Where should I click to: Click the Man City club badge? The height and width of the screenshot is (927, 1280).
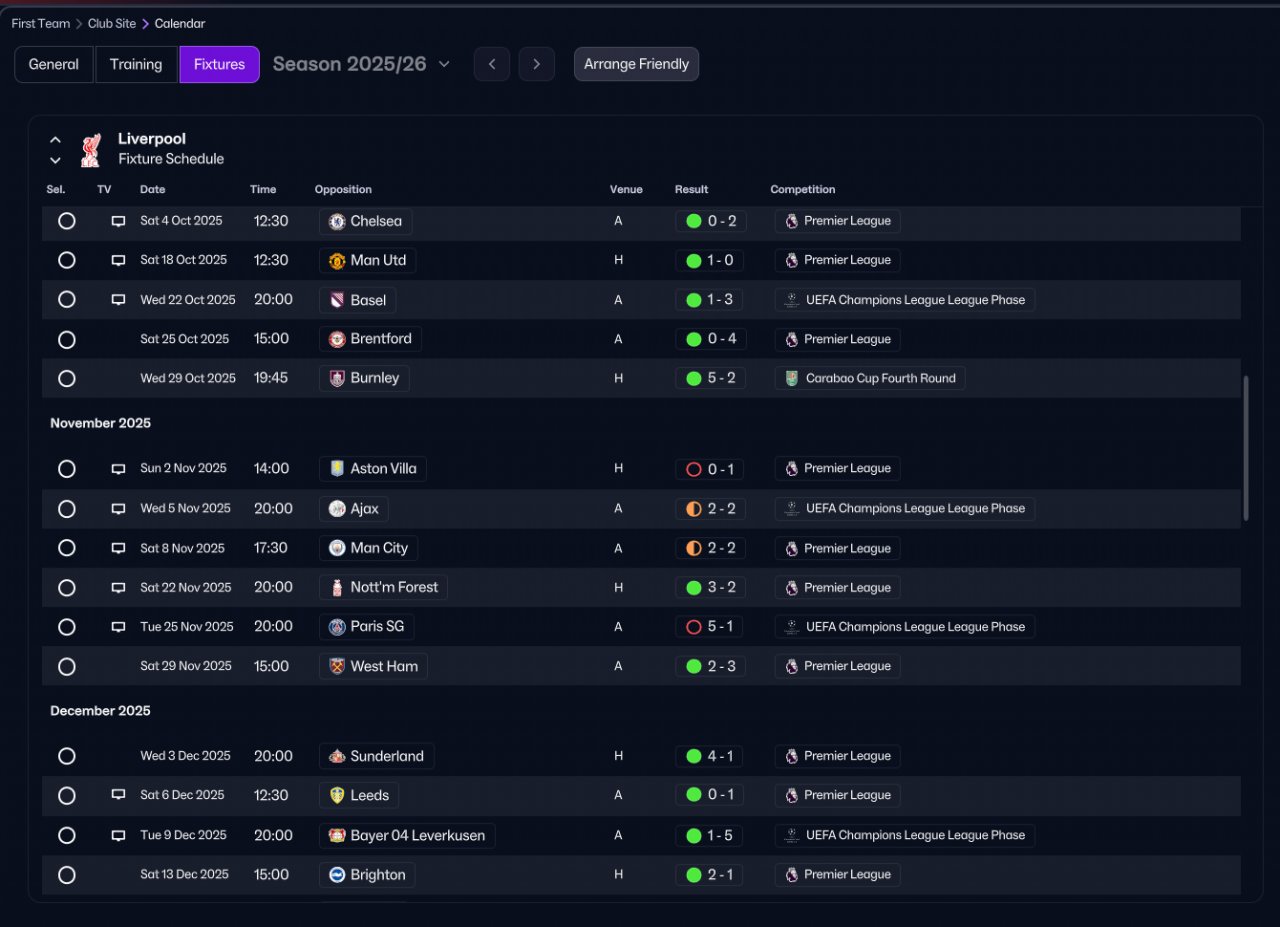(337, 548)
